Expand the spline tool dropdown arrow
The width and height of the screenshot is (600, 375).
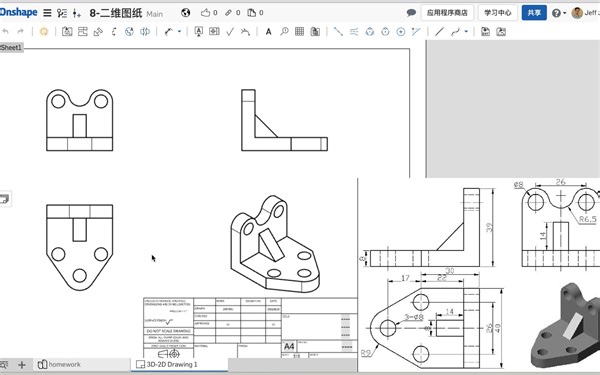coord(466,31)
